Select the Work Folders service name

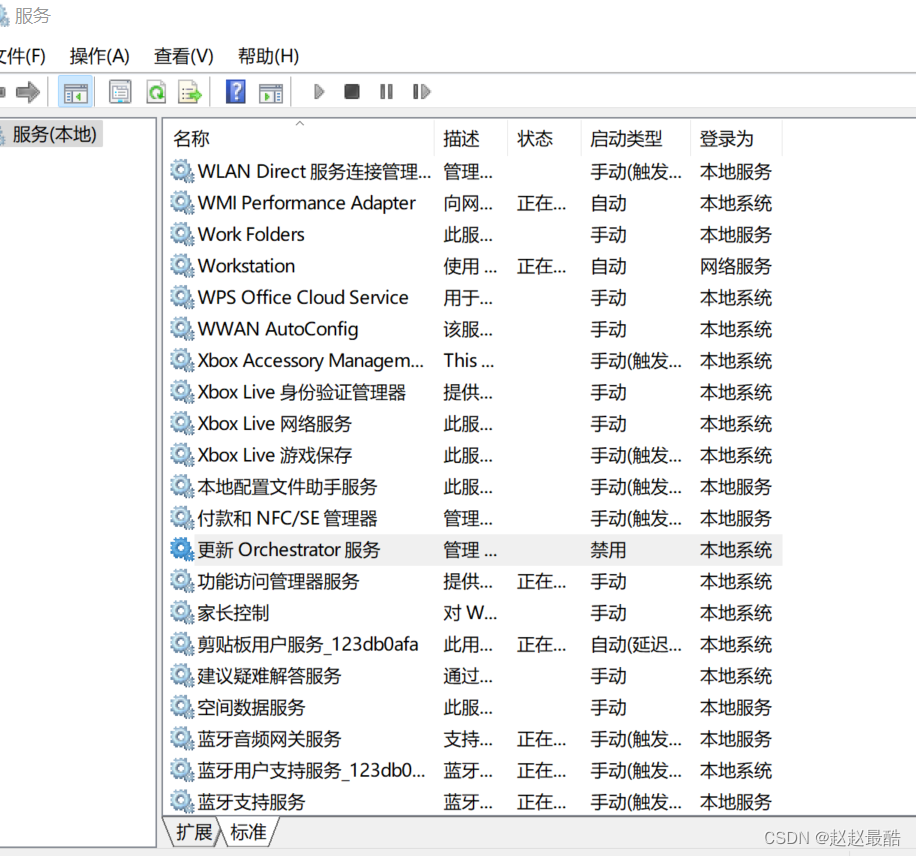(x=251, y=234)
